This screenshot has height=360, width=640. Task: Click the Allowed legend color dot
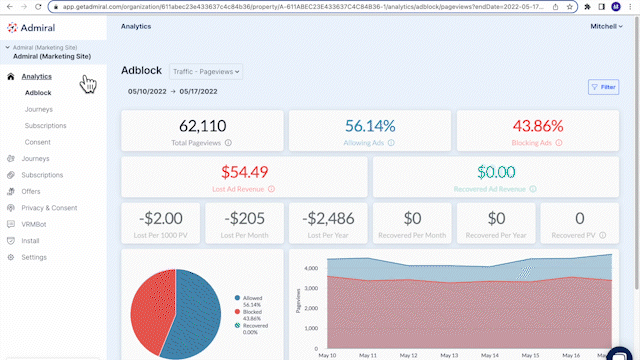(237, 298)
